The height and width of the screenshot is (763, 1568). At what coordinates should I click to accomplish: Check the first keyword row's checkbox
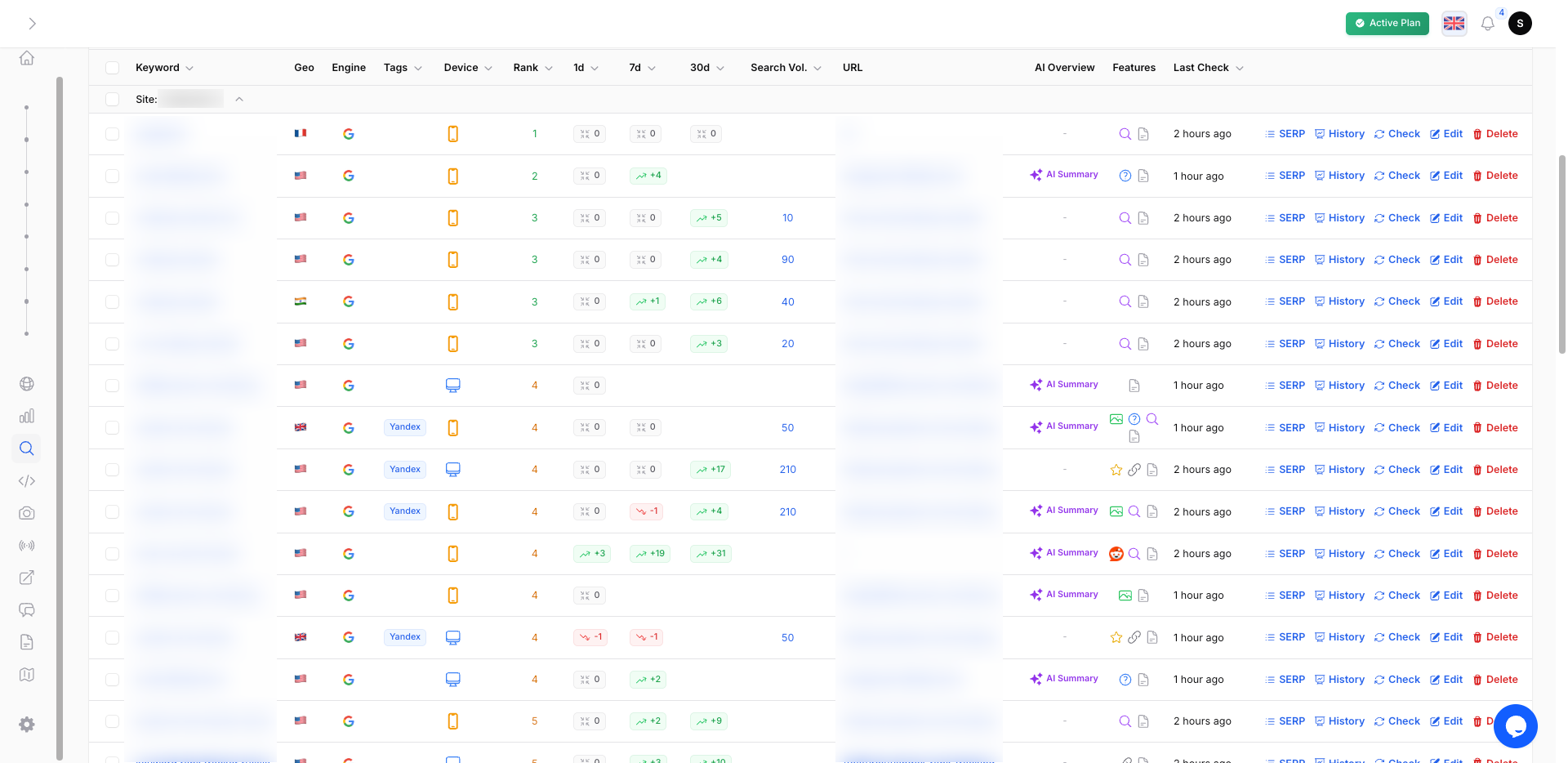click(112, 133)
